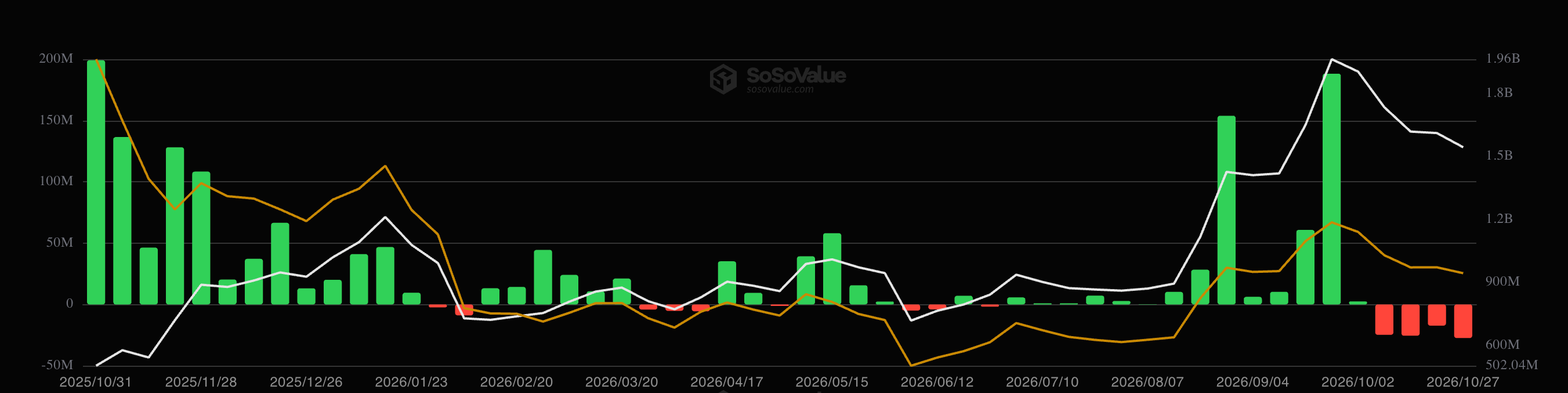Select the 2026/10/27 date label
The image size is (1568, 393).
pyautogui.click(x=1462, y=382)
